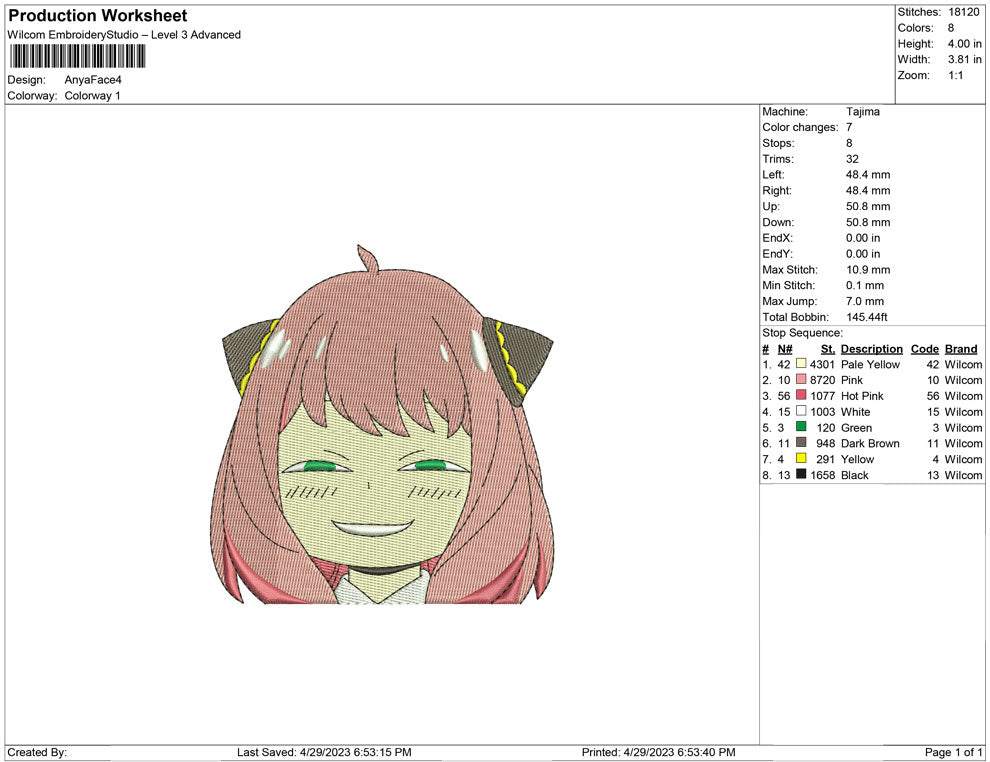Viewport: 990px width, 762px height.
Task: Click the Pale Yellow color swatch
Action: tap(801, 364)
